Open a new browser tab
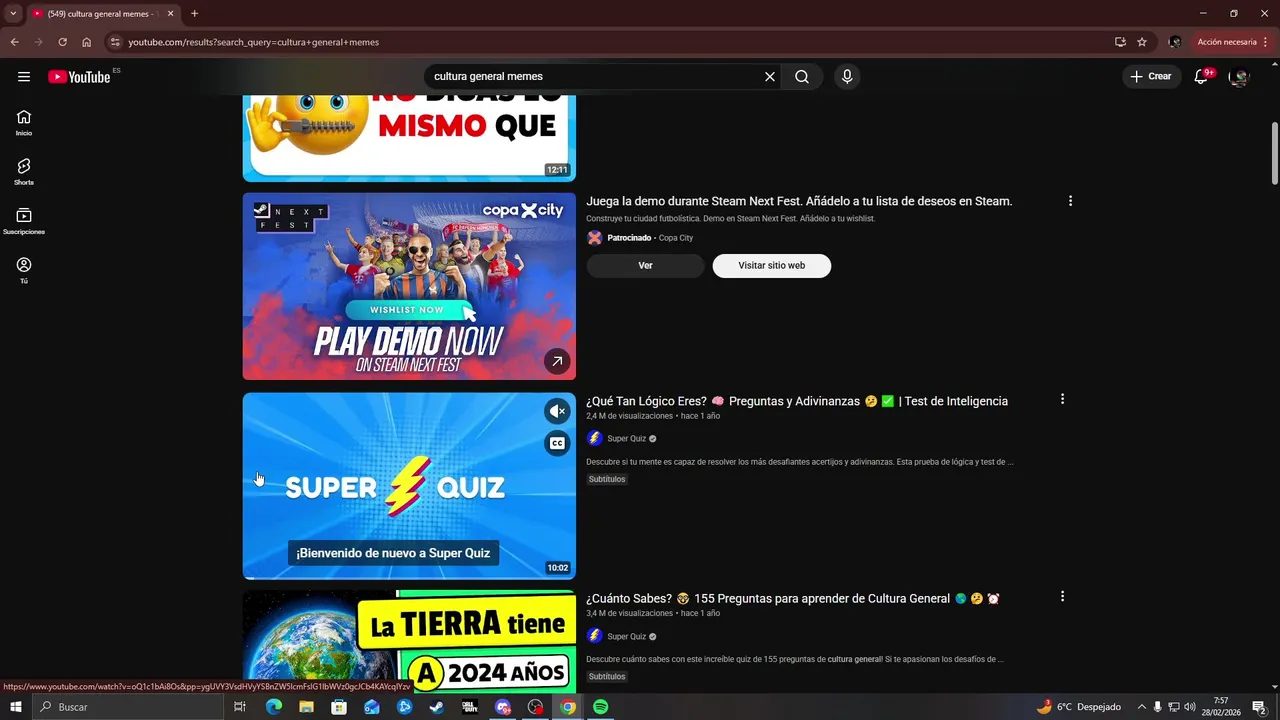 click(194, 14)
